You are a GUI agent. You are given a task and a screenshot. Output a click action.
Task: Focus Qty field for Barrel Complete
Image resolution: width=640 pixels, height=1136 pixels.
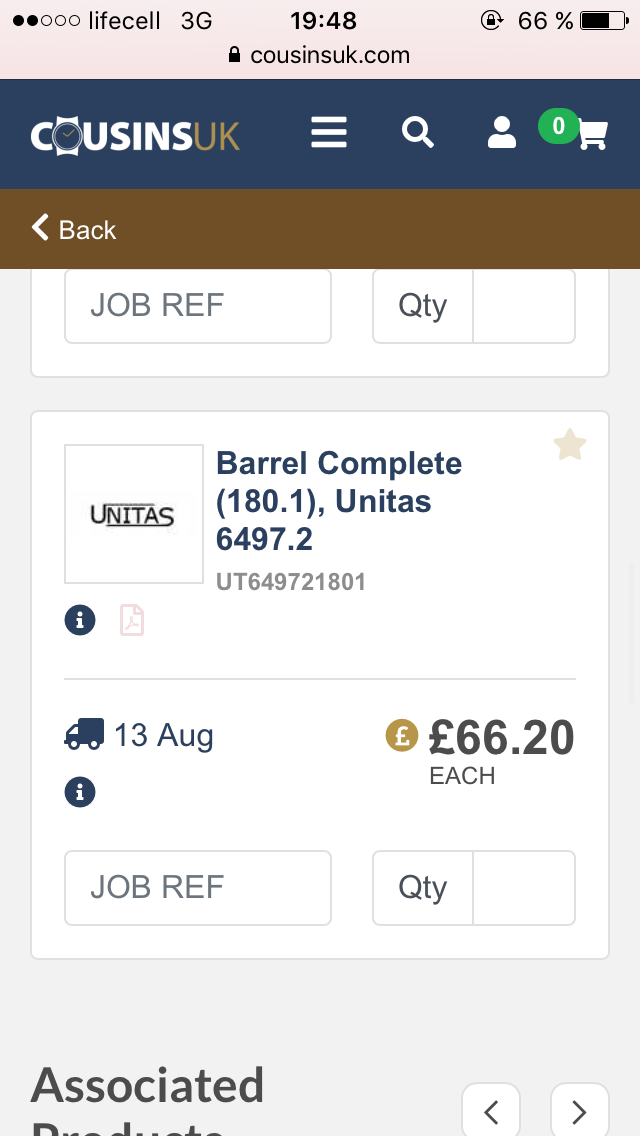click(523, 887)
